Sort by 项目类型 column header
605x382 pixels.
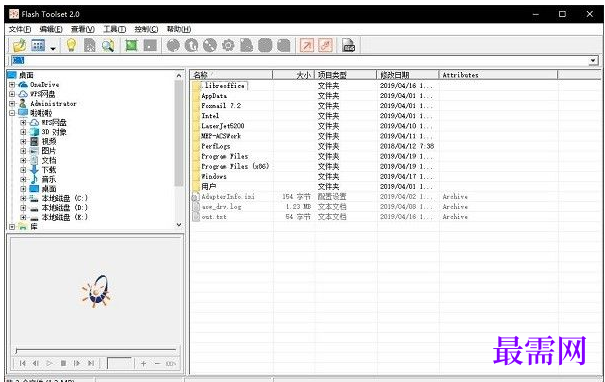[x=345, y=75]
